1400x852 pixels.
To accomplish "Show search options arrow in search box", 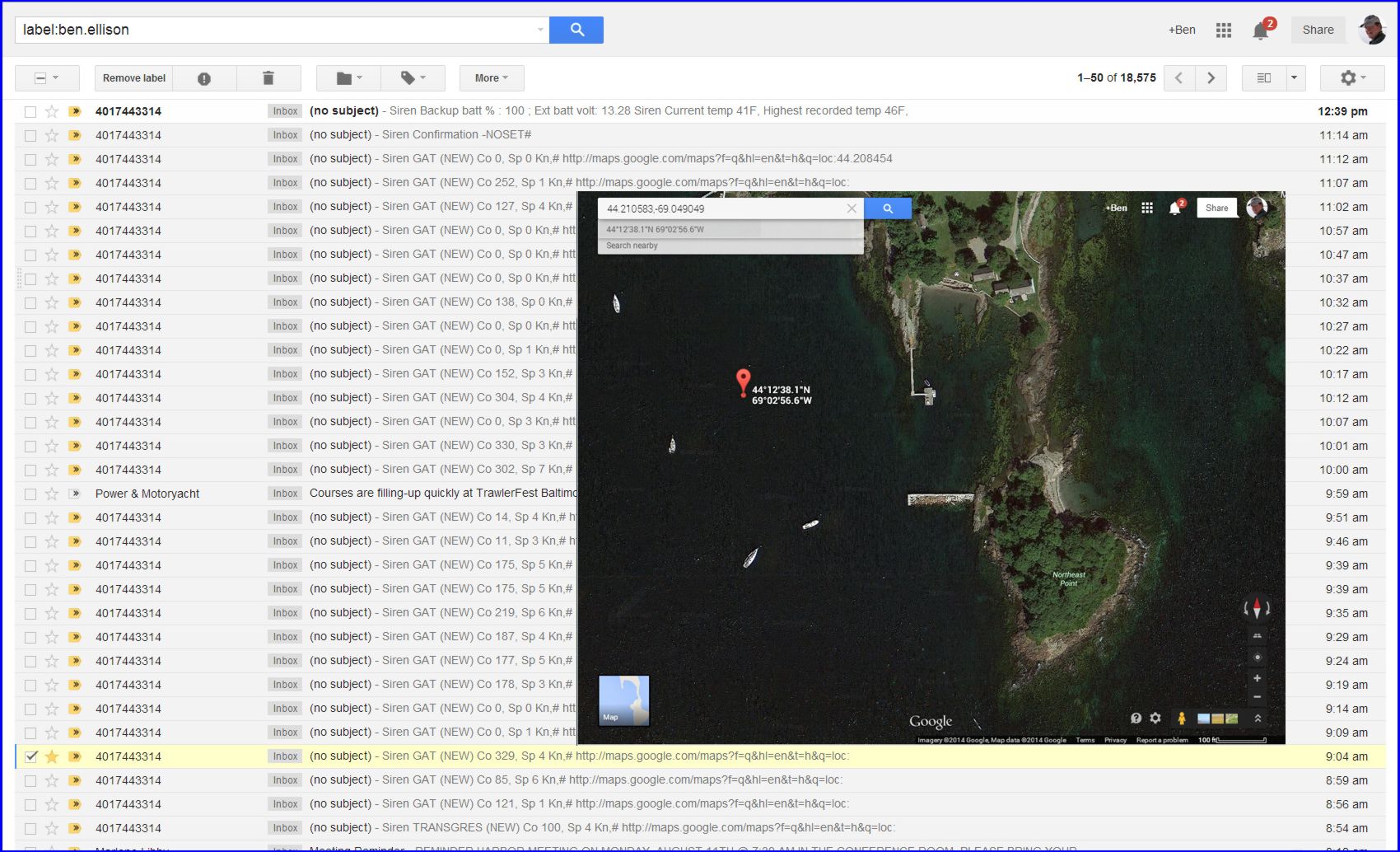I will click(x=540, y=30).
